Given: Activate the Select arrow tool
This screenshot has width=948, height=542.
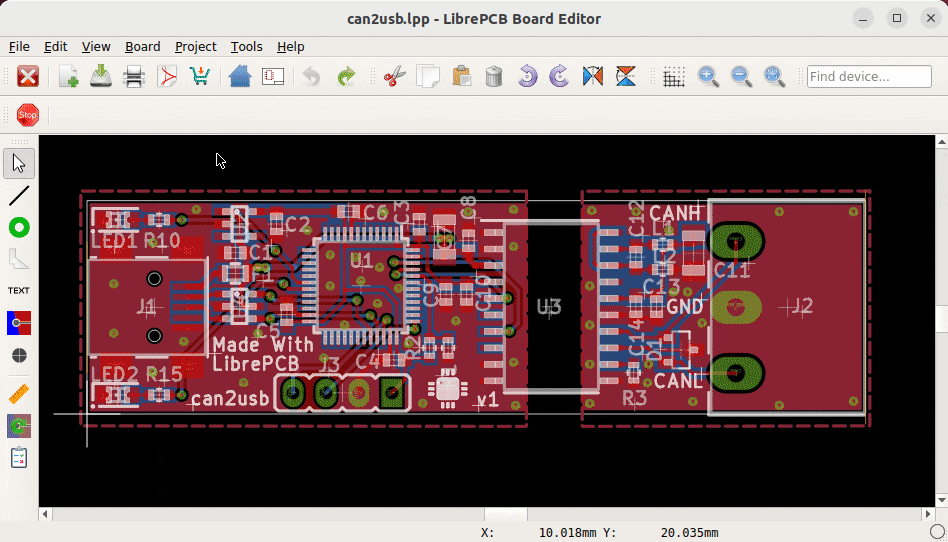Looking at the screenshot, I should 19,164.
